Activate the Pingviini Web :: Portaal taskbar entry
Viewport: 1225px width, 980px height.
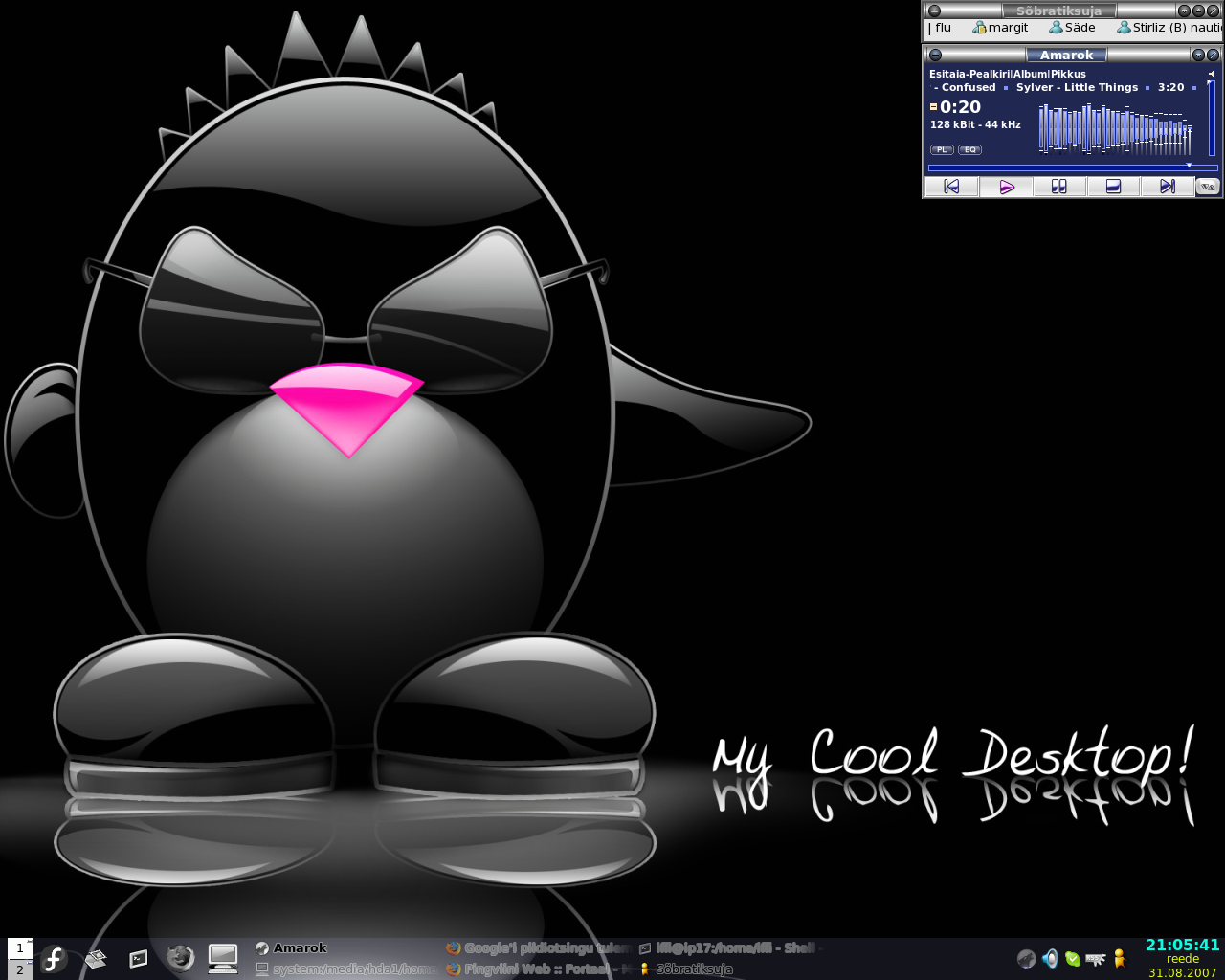[536, 969]
